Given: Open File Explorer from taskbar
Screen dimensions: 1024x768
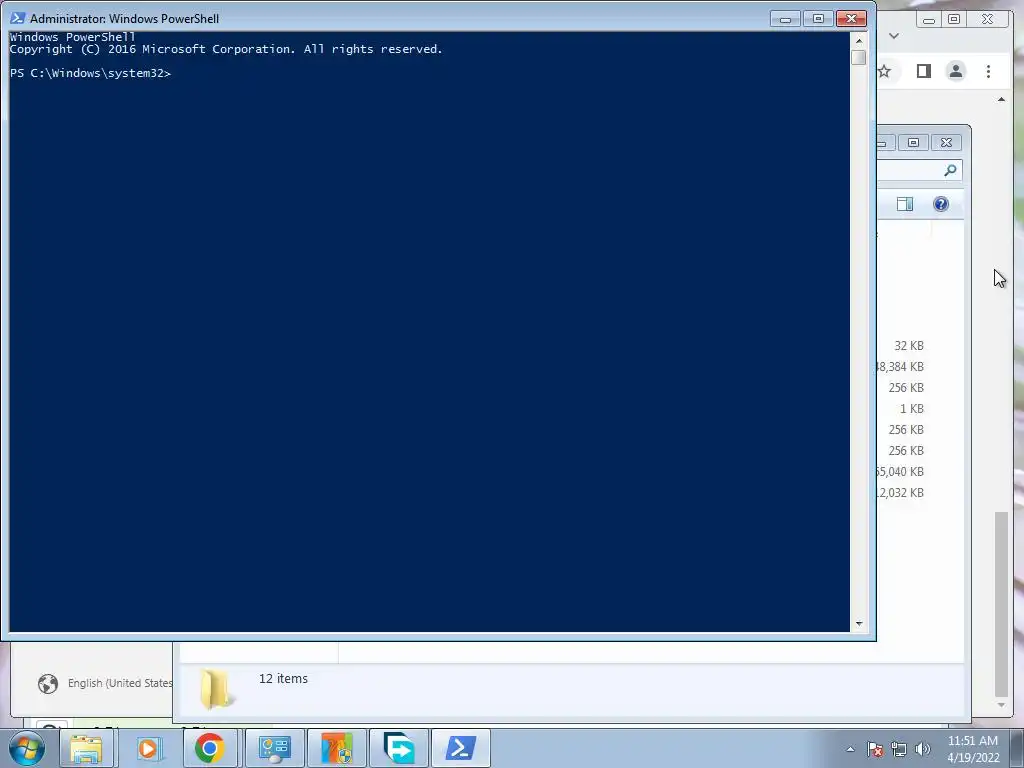Looking at the screenshot, I should (x=86, y=748).
